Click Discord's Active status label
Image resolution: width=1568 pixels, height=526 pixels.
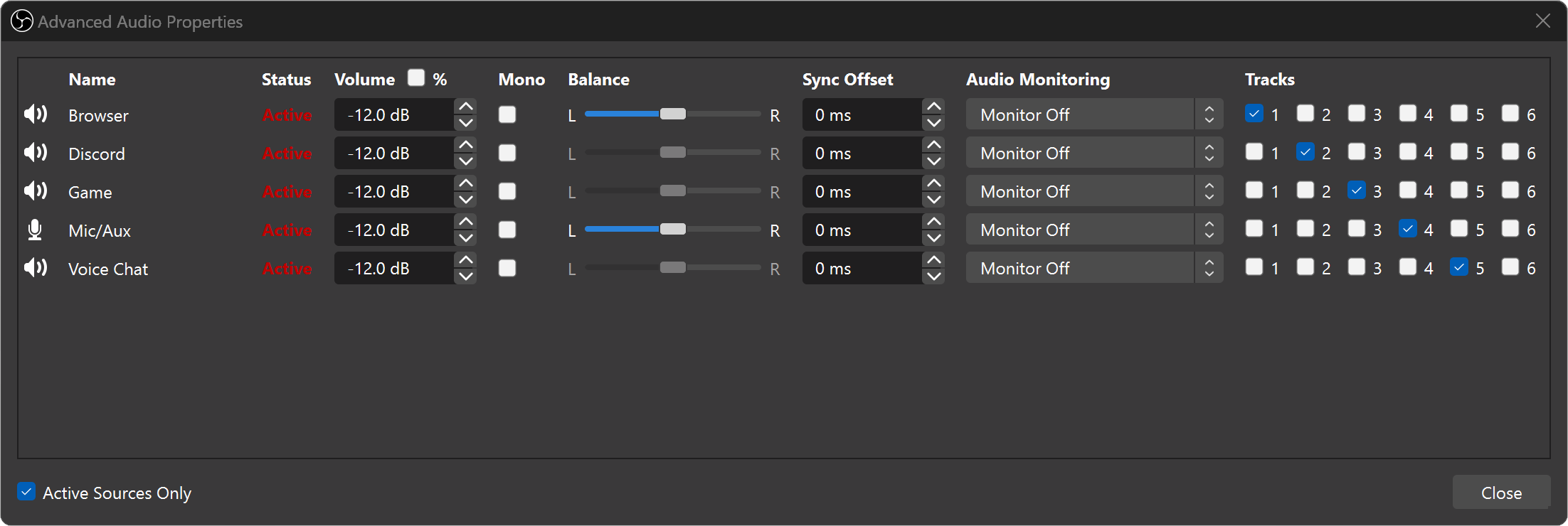coord(287,154)
